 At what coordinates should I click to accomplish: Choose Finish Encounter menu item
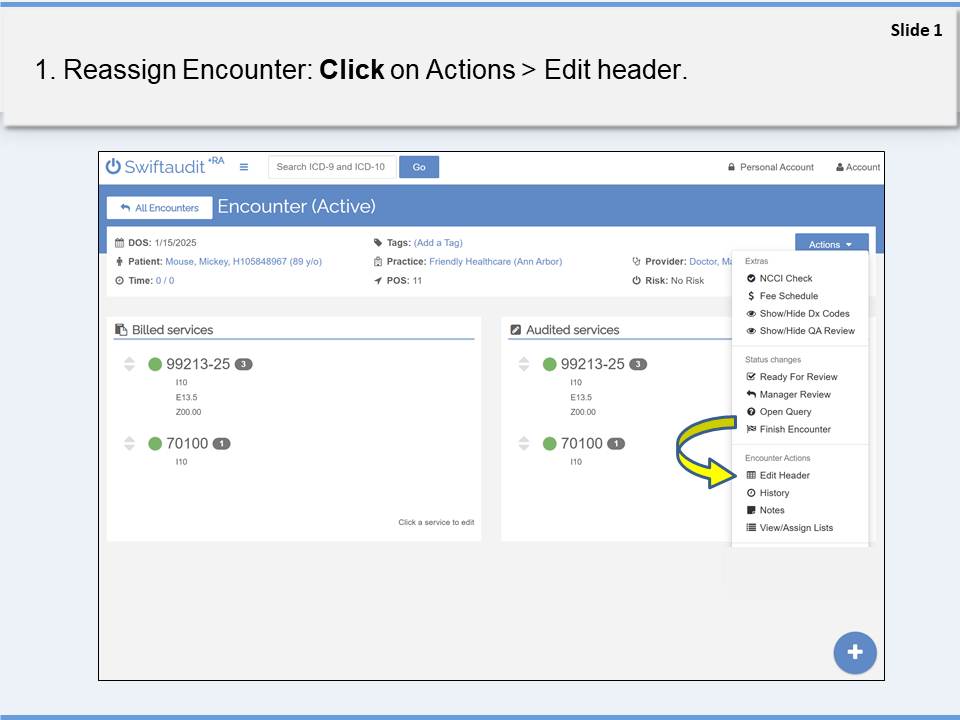tap(794, 430)
